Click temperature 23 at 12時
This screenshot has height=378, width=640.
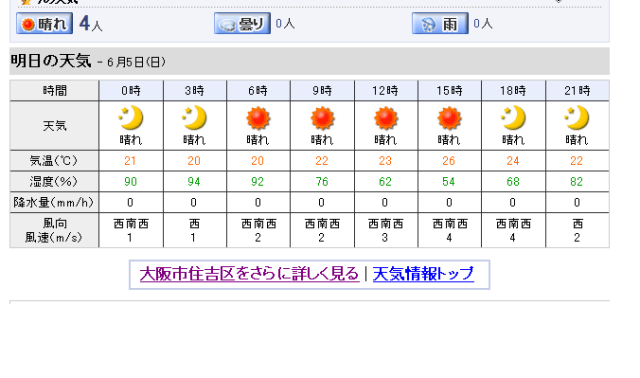coord(385,161)
